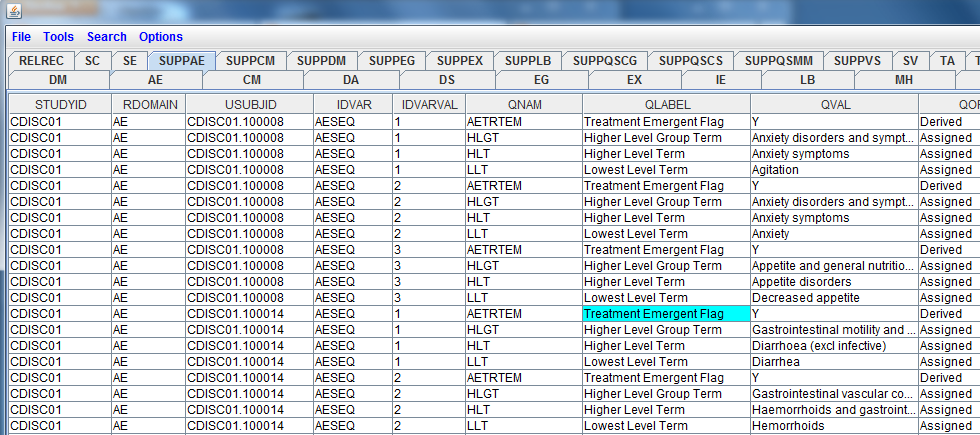Viewport: 980px width, 435px height.
Task: Select the QVAL cell 'Decreased appetite'
Action: 835,298
